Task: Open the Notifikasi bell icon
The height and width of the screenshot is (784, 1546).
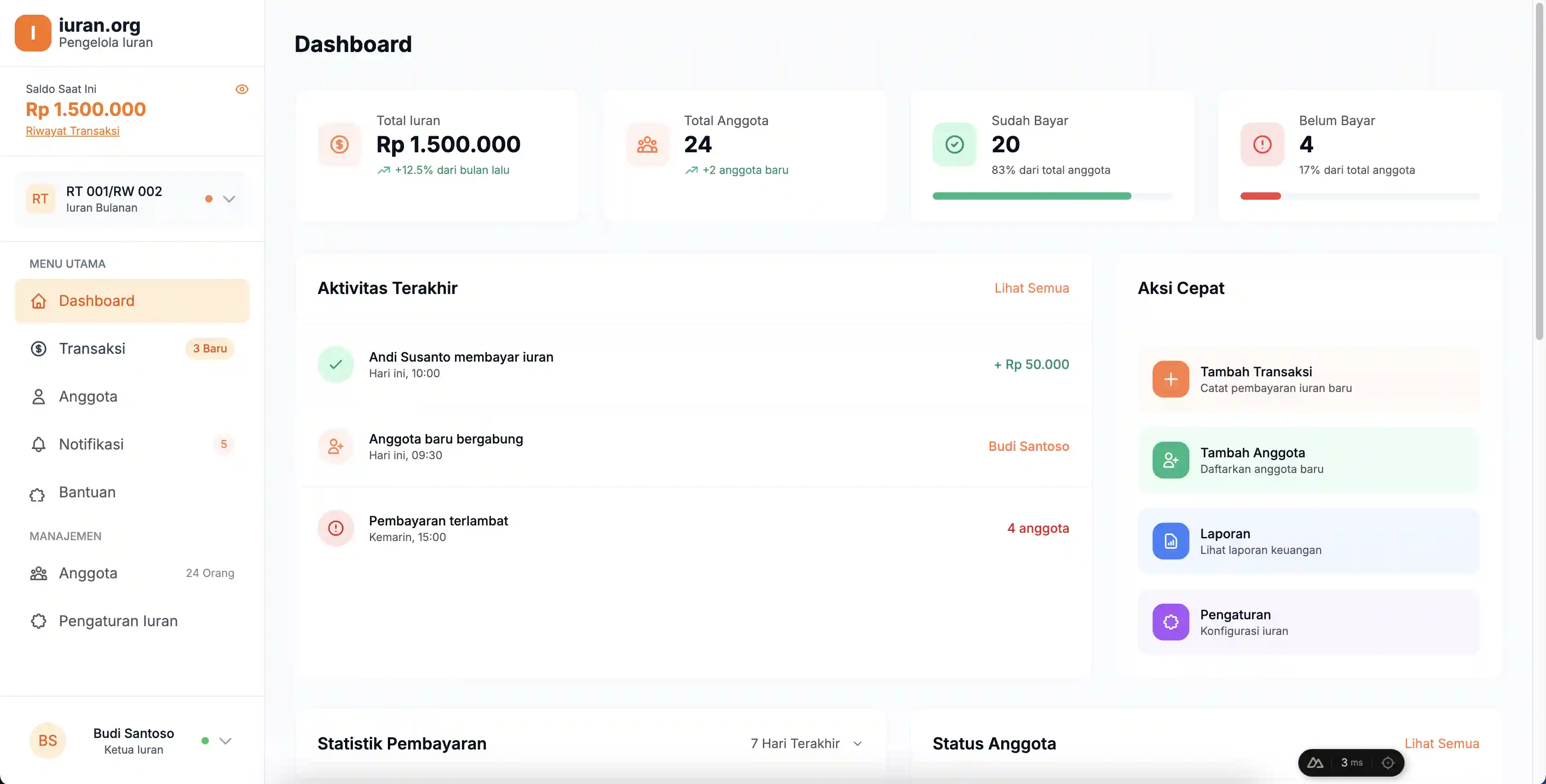Action: (38, 444)
